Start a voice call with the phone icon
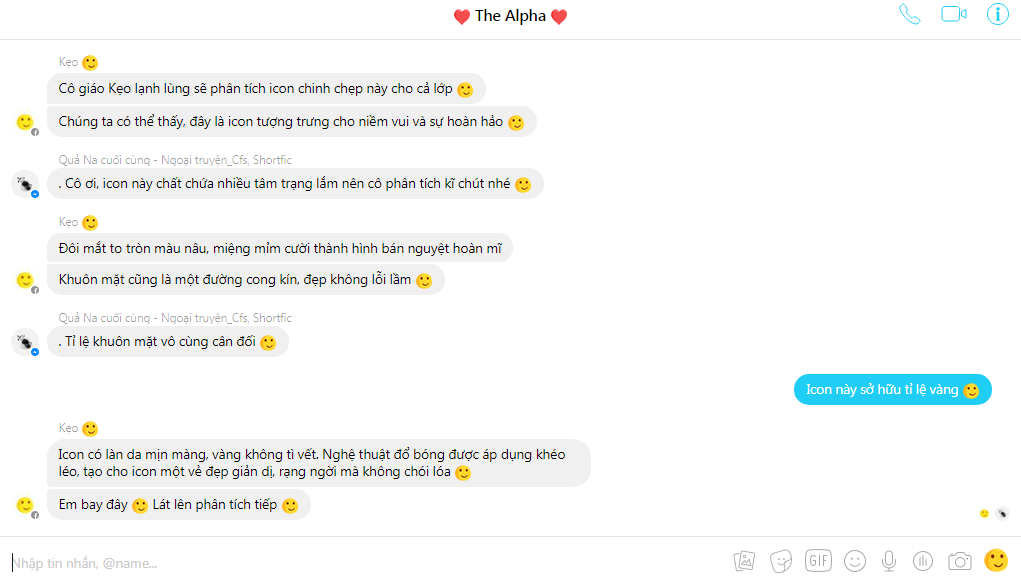This screenshot has height=584, width=1021. tap(910, 14)
